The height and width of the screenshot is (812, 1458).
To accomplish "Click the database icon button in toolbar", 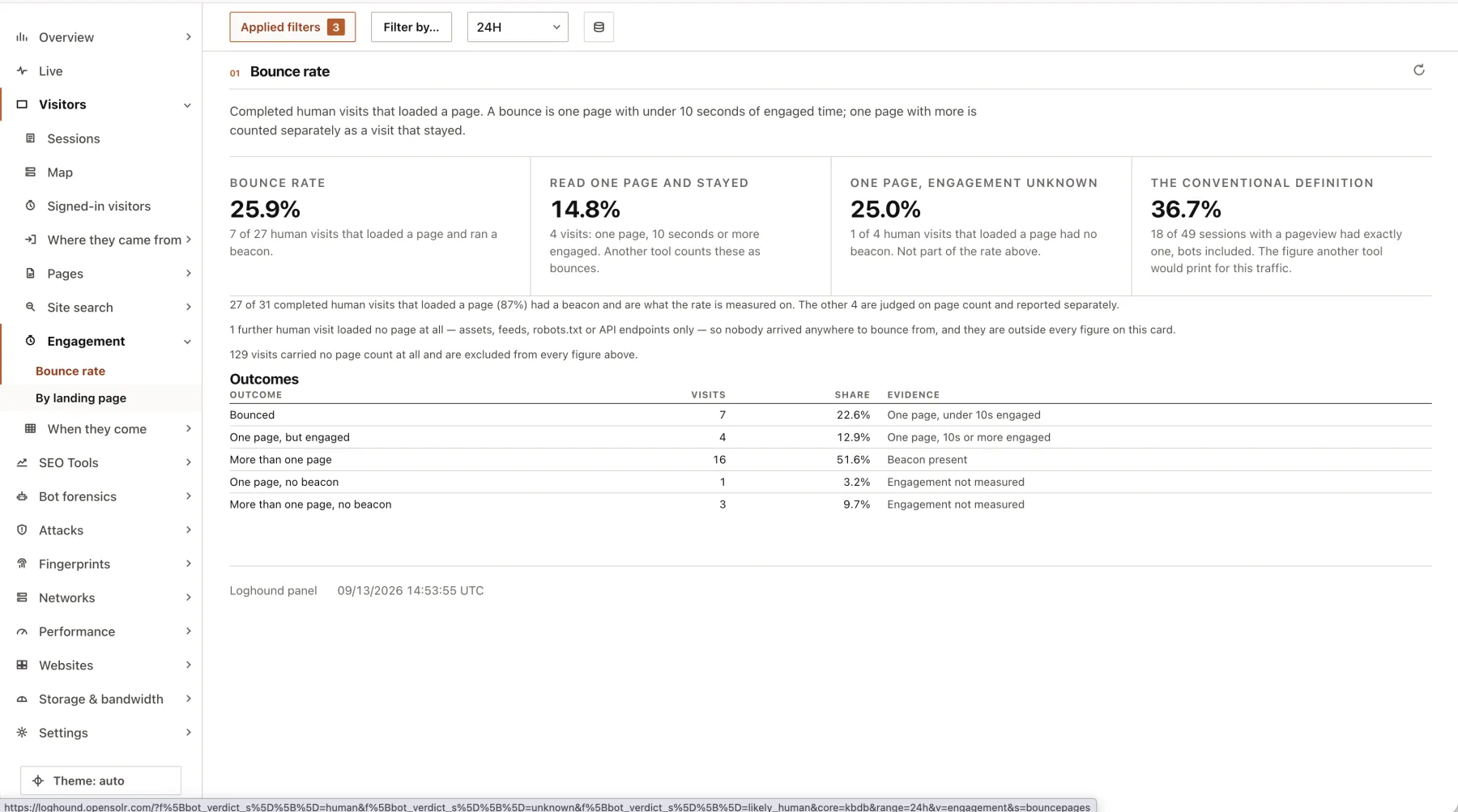I will click(x=599, y=27).
